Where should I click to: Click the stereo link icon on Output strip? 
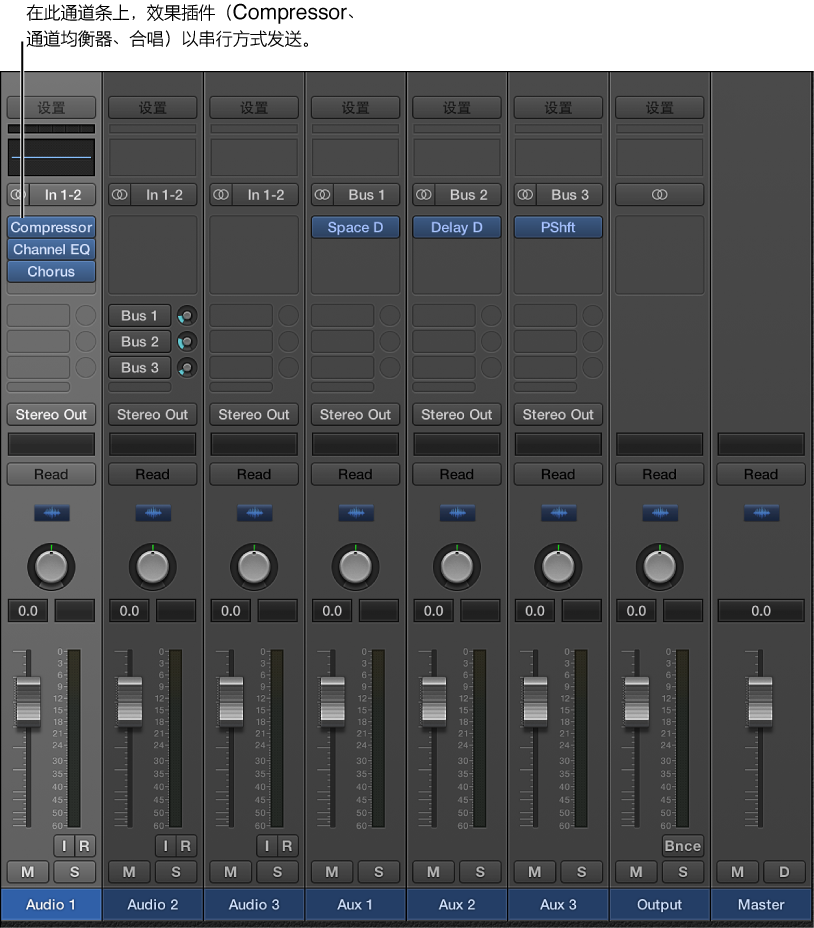coord(659,195)
